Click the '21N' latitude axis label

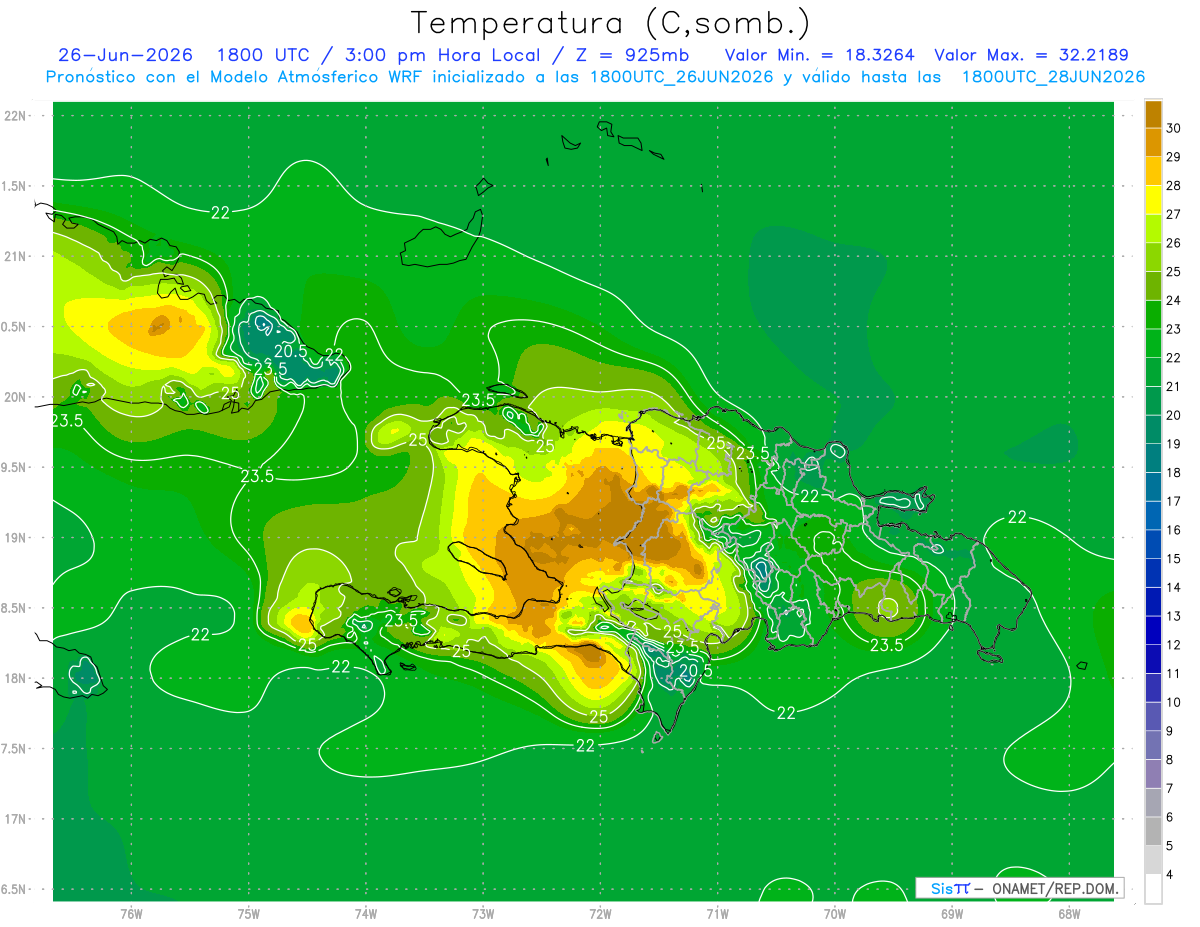pos(16,256)
